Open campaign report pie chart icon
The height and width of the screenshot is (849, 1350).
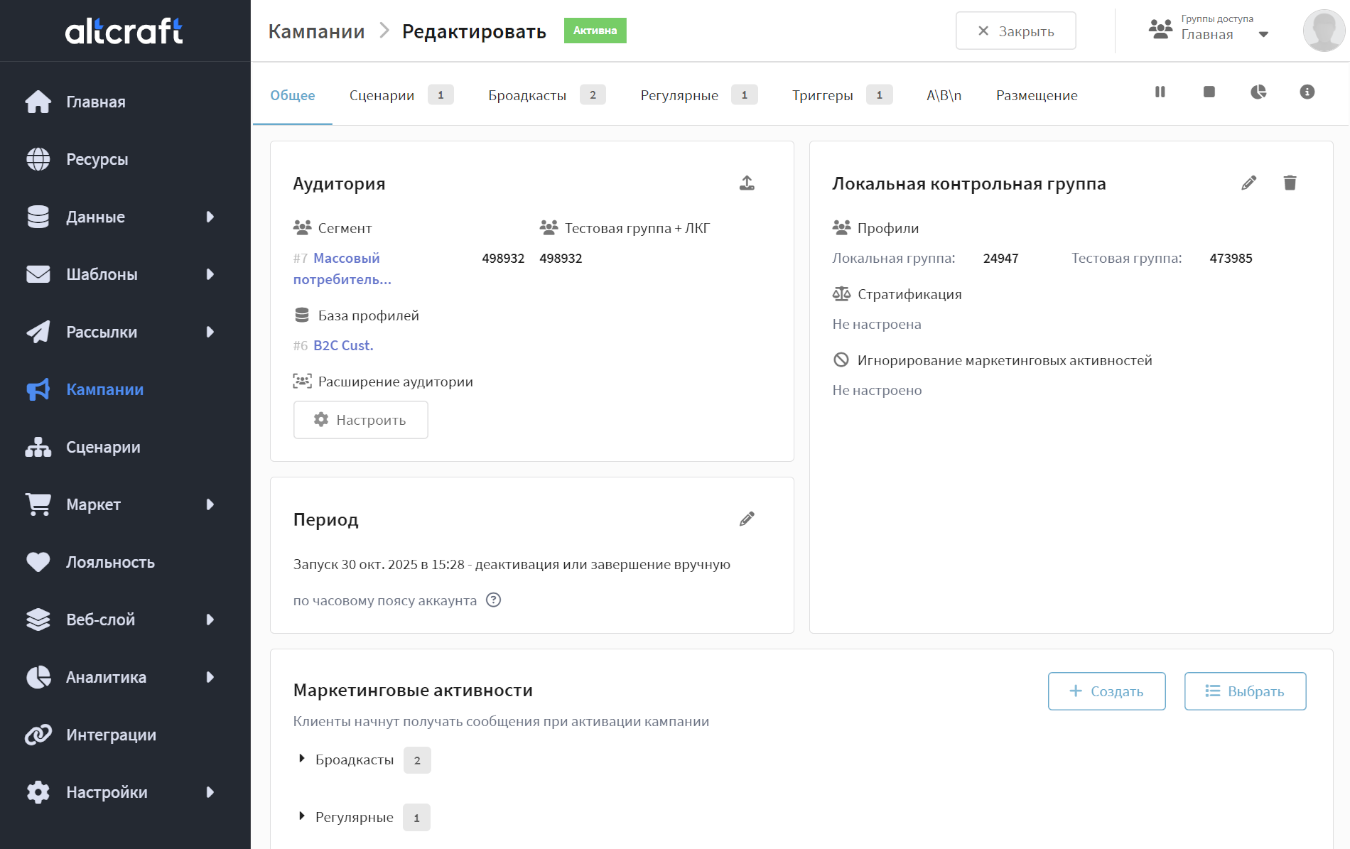1258,92
